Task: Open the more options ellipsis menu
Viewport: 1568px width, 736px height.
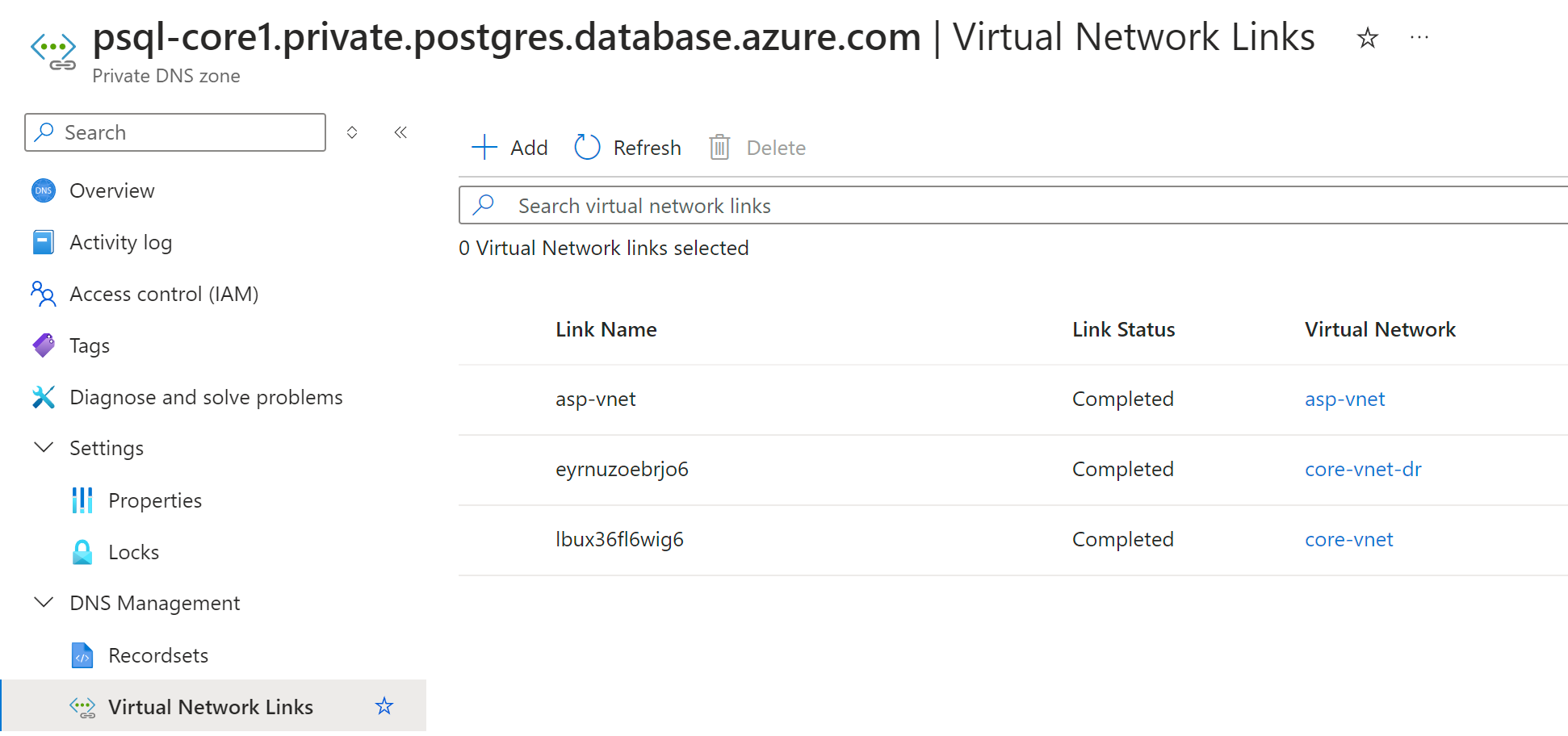Action: [x=1419, y=37]
